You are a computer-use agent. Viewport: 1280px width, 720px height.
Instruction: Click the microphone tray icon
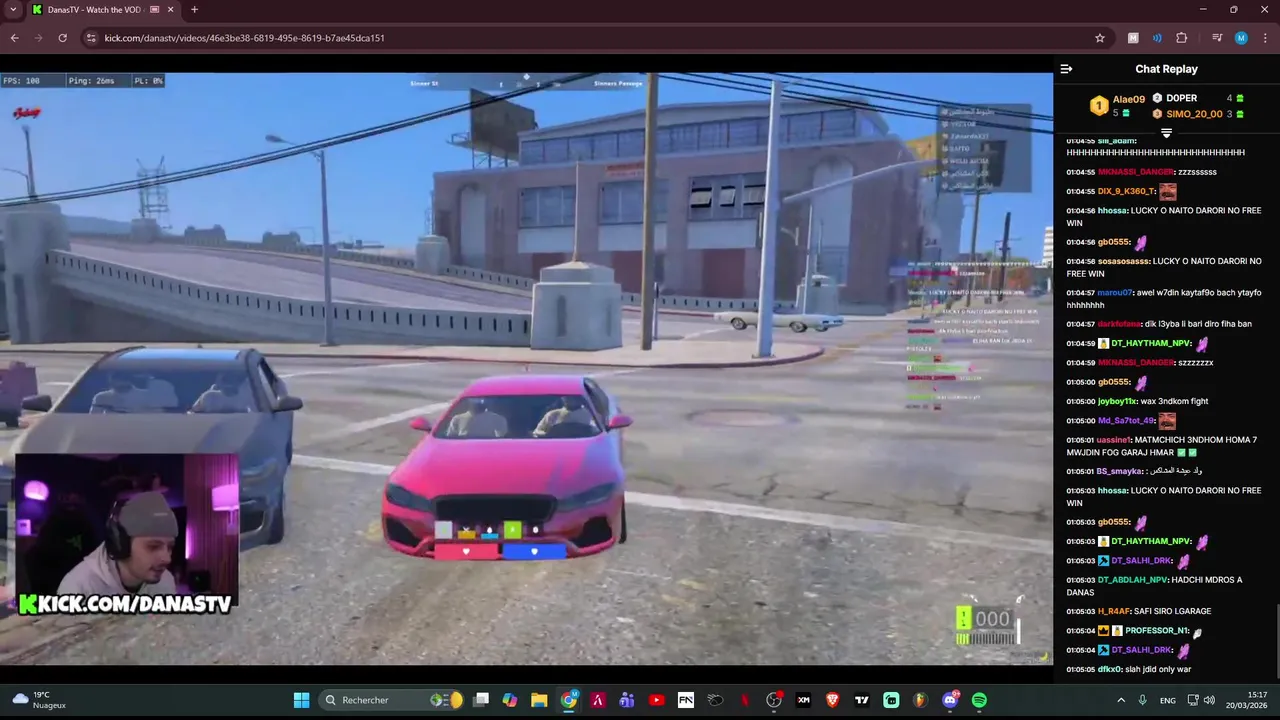pos(1142,700)
